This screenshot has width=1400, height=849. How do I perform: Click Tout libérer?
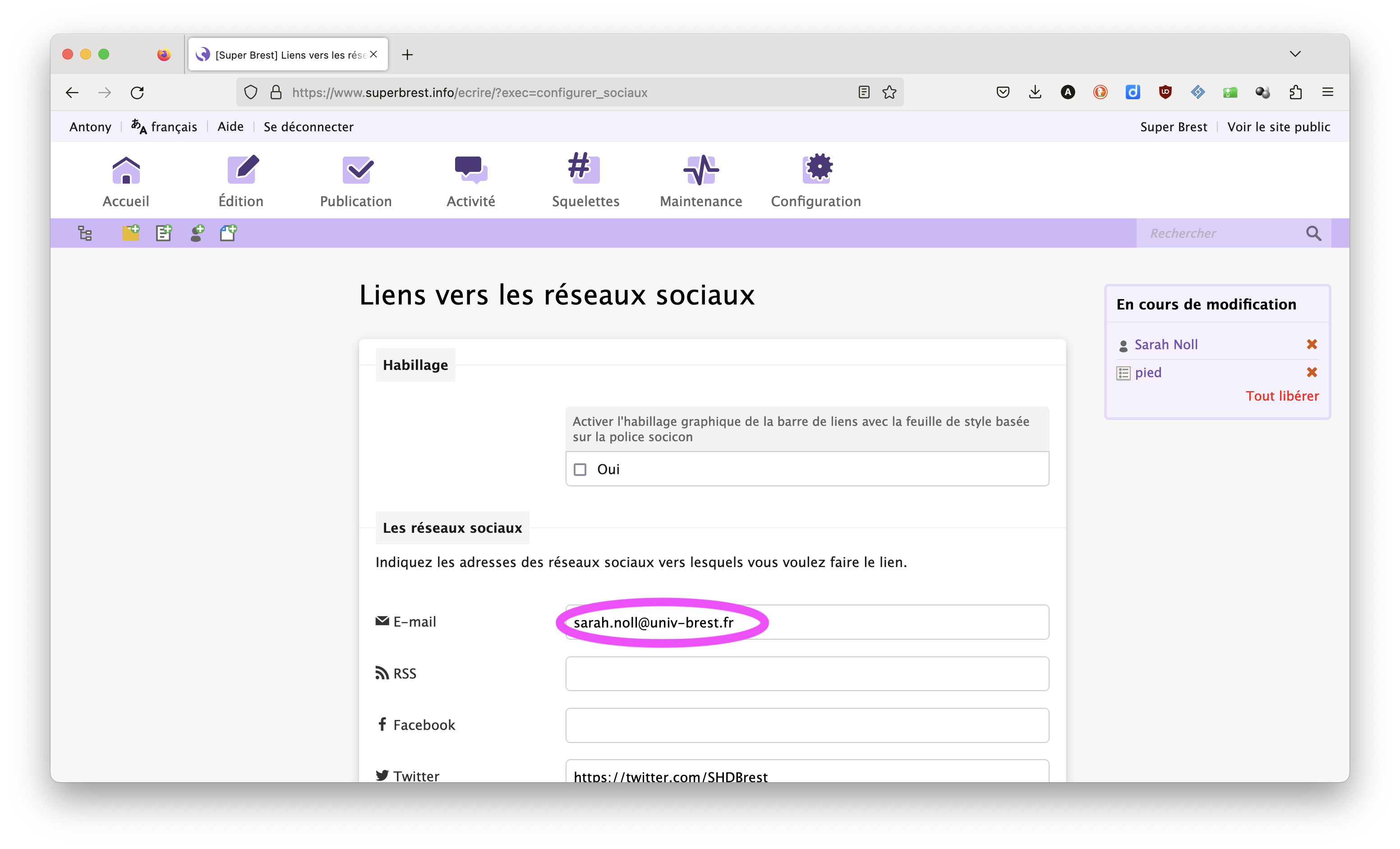[x=1282, y=396]
